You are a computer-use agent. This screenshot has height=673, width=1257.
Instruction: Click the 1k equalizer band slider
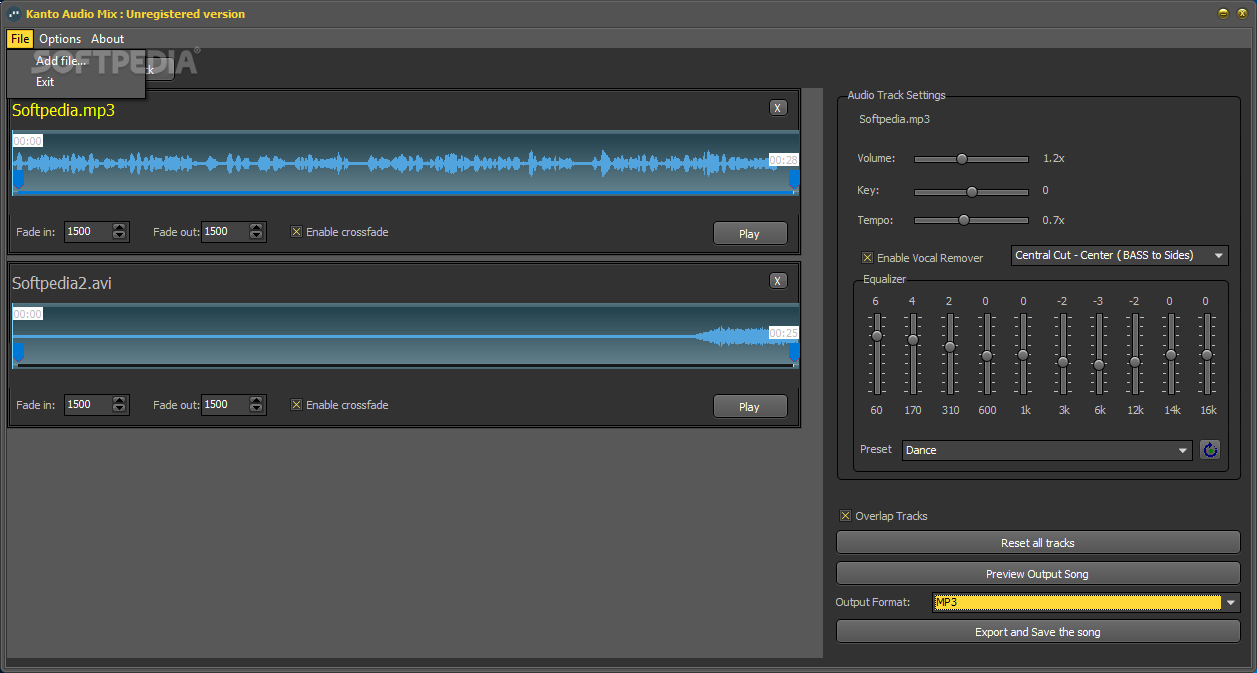tap(1023, 355)
